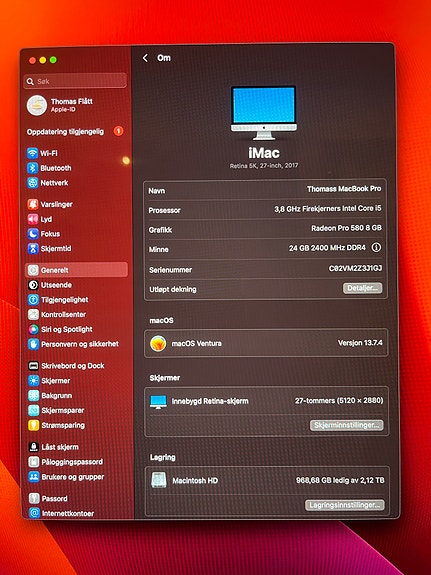Click 24 GB 2400 MHz DDR4 text
Screen dimensions: 431x575
(327, 248)
